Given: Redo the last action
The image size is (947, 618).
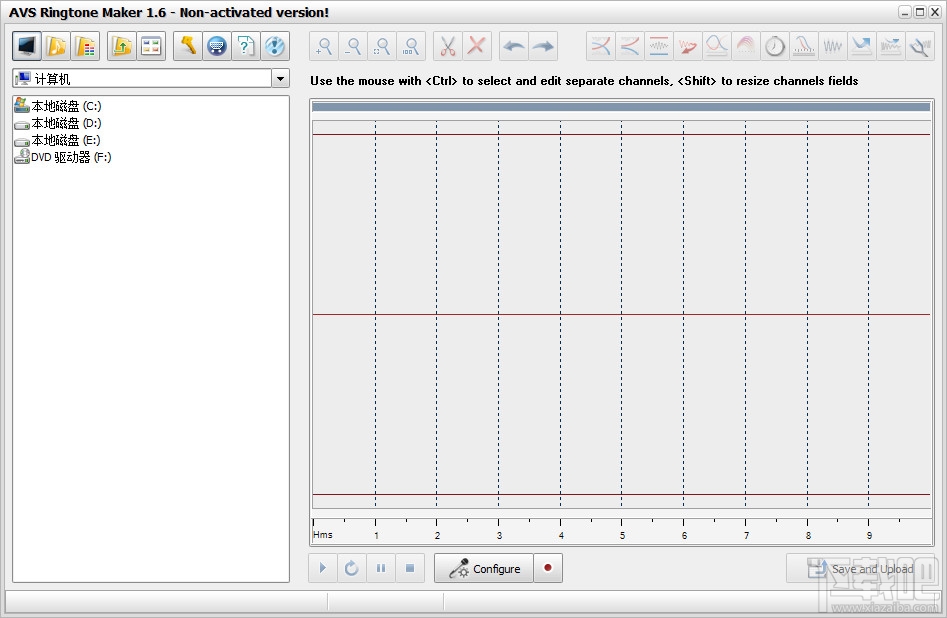Looking at the screenshot, I should (543, 46).
